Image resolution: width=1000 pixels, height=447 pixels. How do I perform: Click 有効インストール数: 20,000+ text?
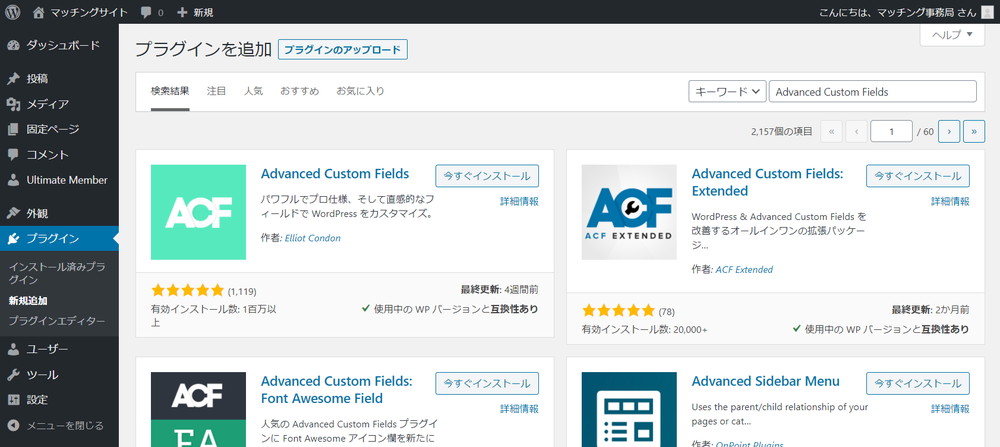click(644, 330)
